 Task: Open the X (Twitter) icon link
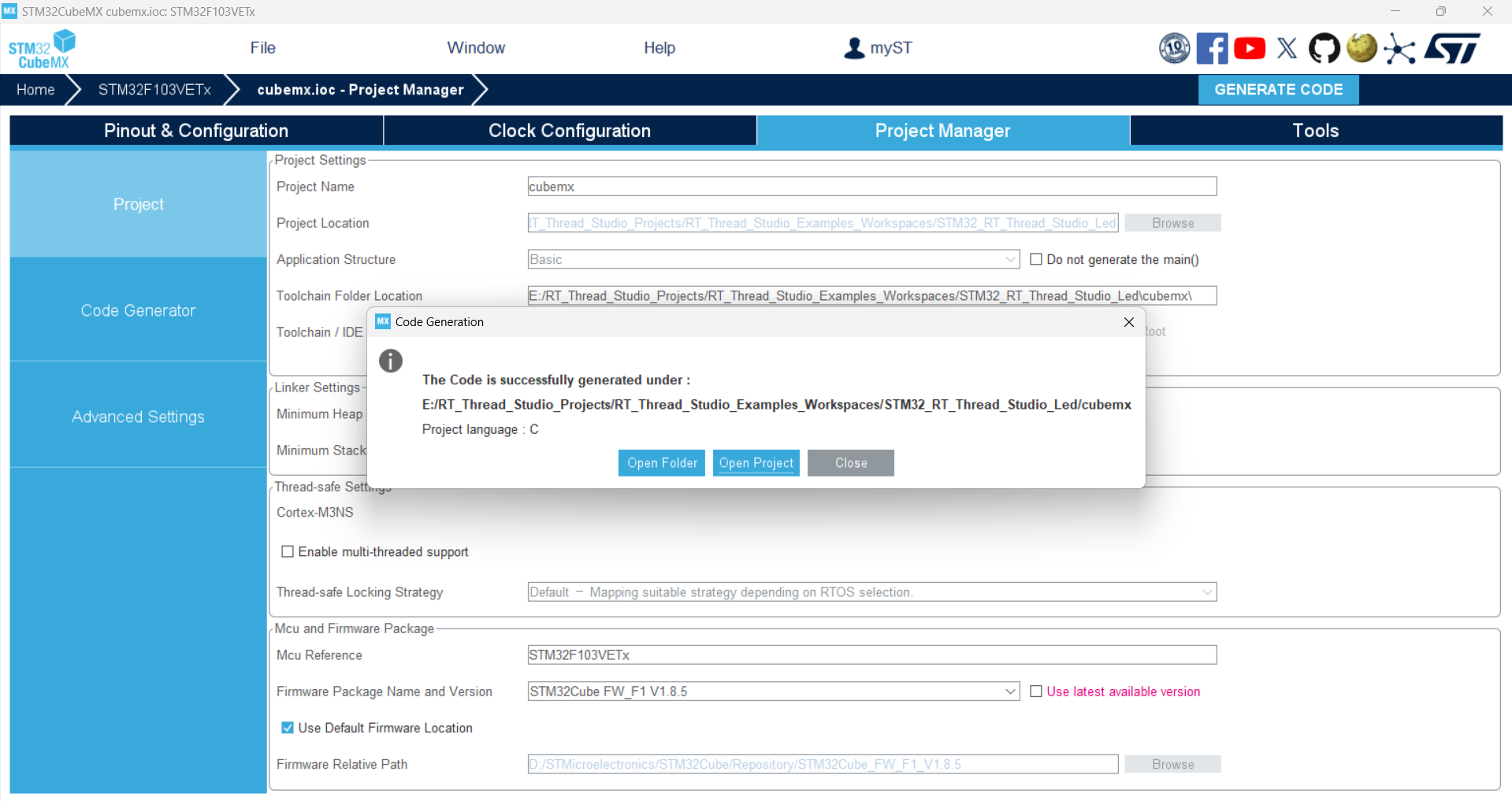tap(1287, 48)
